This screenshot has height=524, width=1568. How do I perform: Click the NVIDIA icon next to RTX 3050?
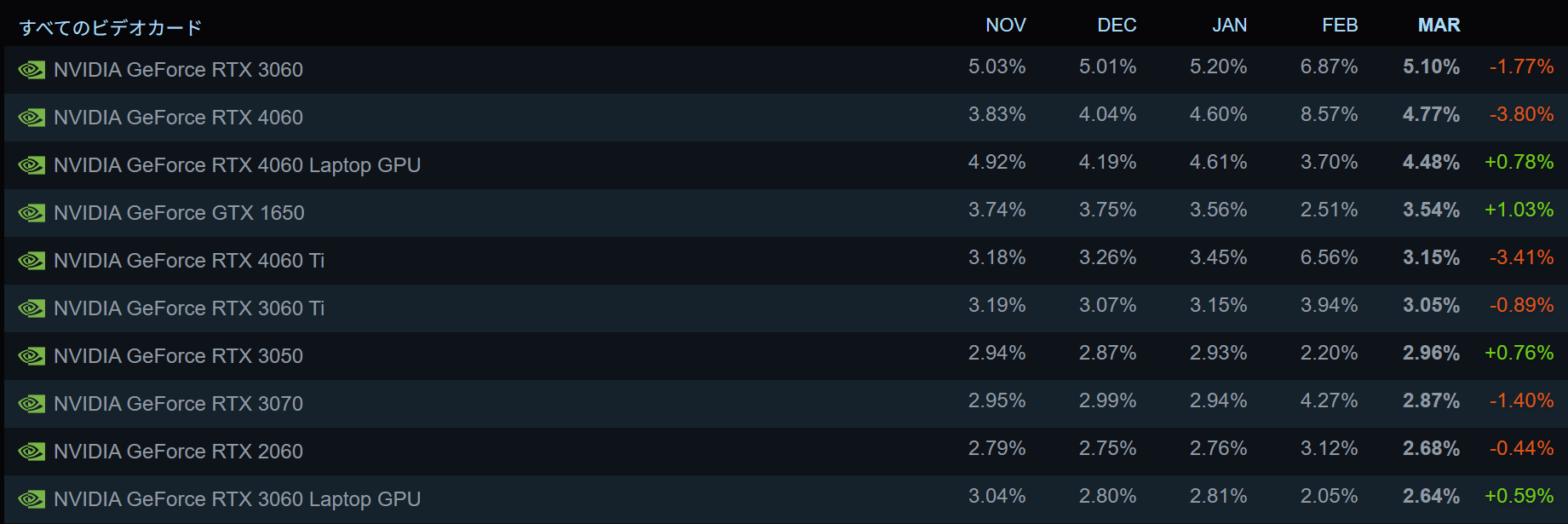[x=32, y=356]
